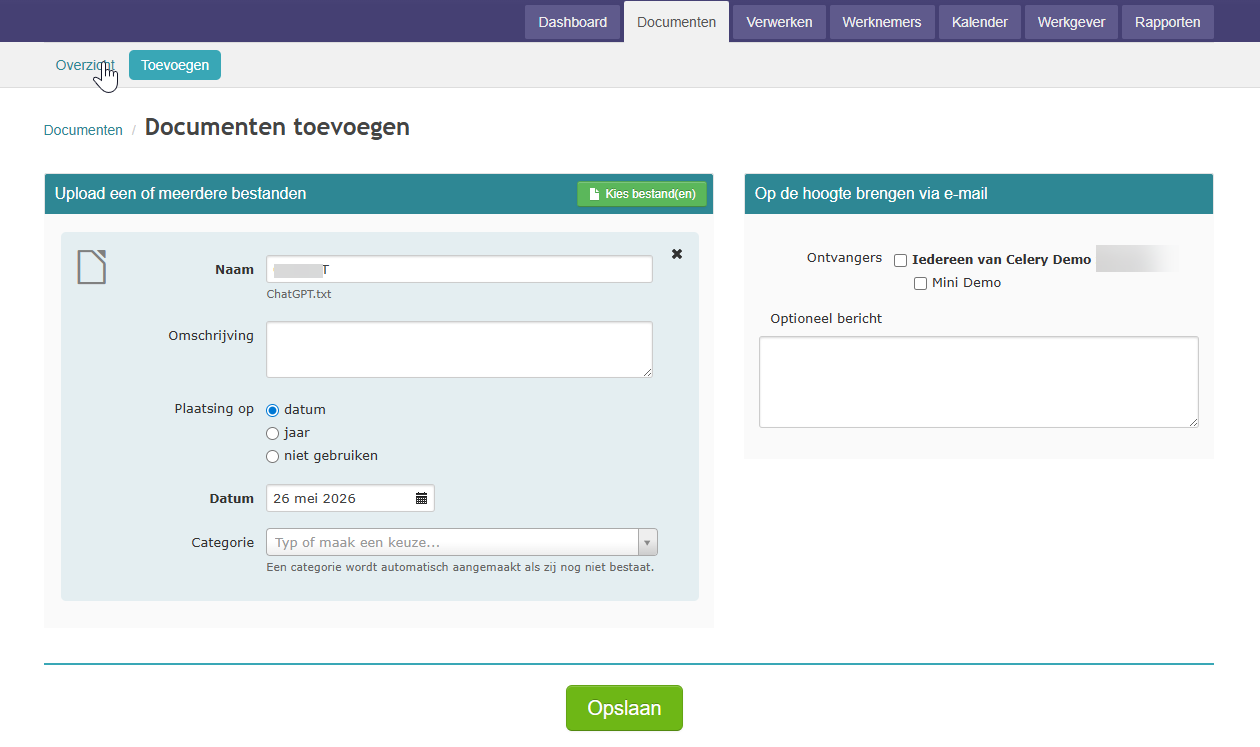Choose the niet gebruiken radio option

point(272,456)
